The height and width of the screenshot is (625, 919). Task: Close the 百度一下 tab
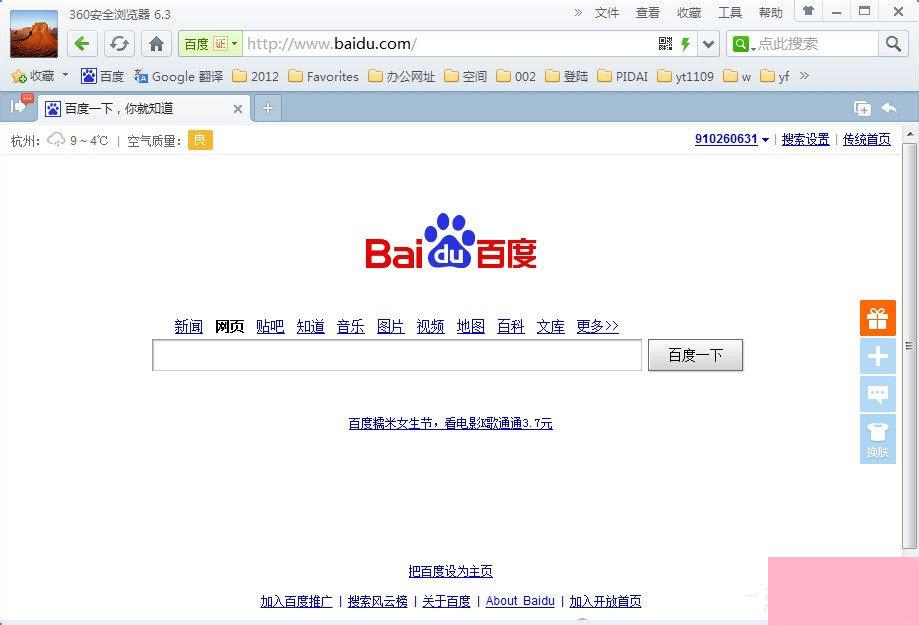click(238, 108)
